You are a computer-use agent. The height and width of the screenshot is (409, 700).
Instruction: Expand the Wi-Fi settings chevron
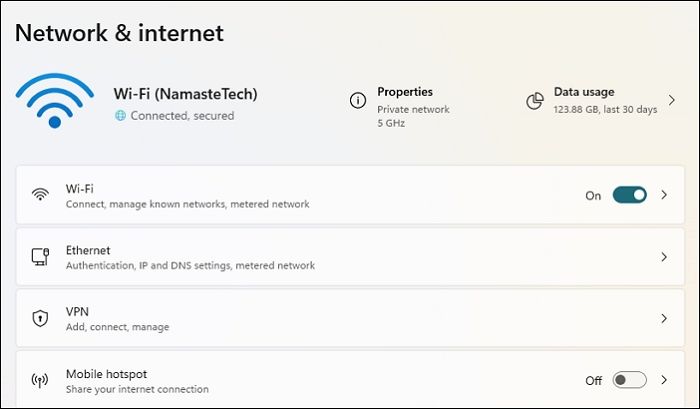664,195
